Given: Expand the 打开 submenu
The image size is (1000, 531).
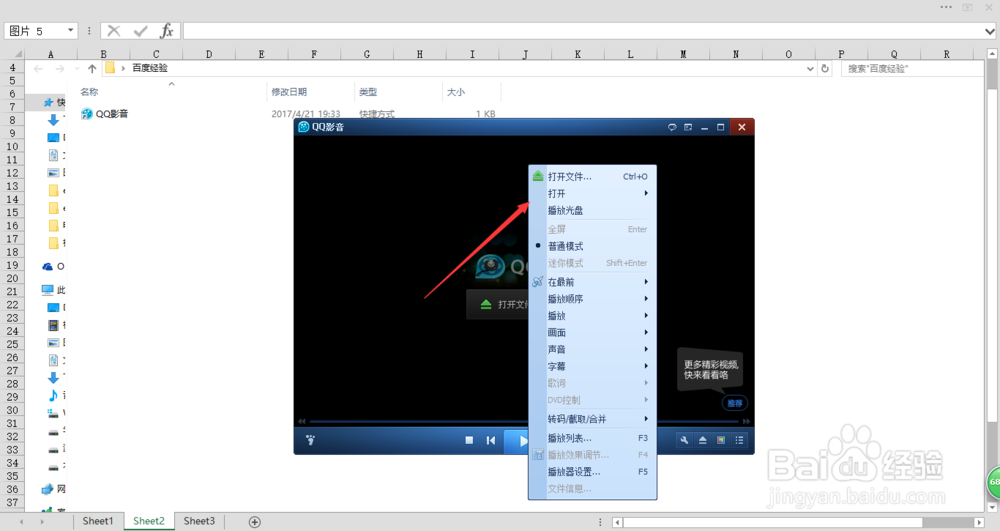Looking at the screenshot, I should pyautogui.click(x=592, y=193).
